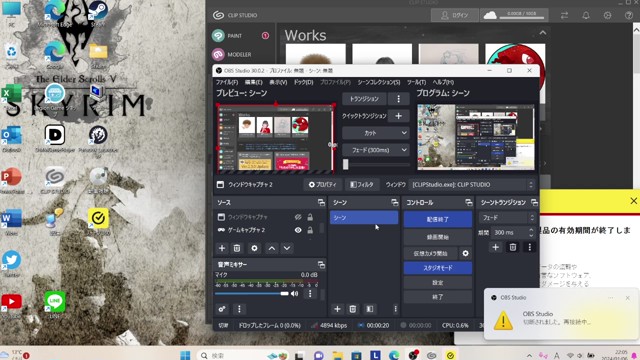Click the 配信終了 stop streaming button
The image size is (640, 360).
point(438,219)
